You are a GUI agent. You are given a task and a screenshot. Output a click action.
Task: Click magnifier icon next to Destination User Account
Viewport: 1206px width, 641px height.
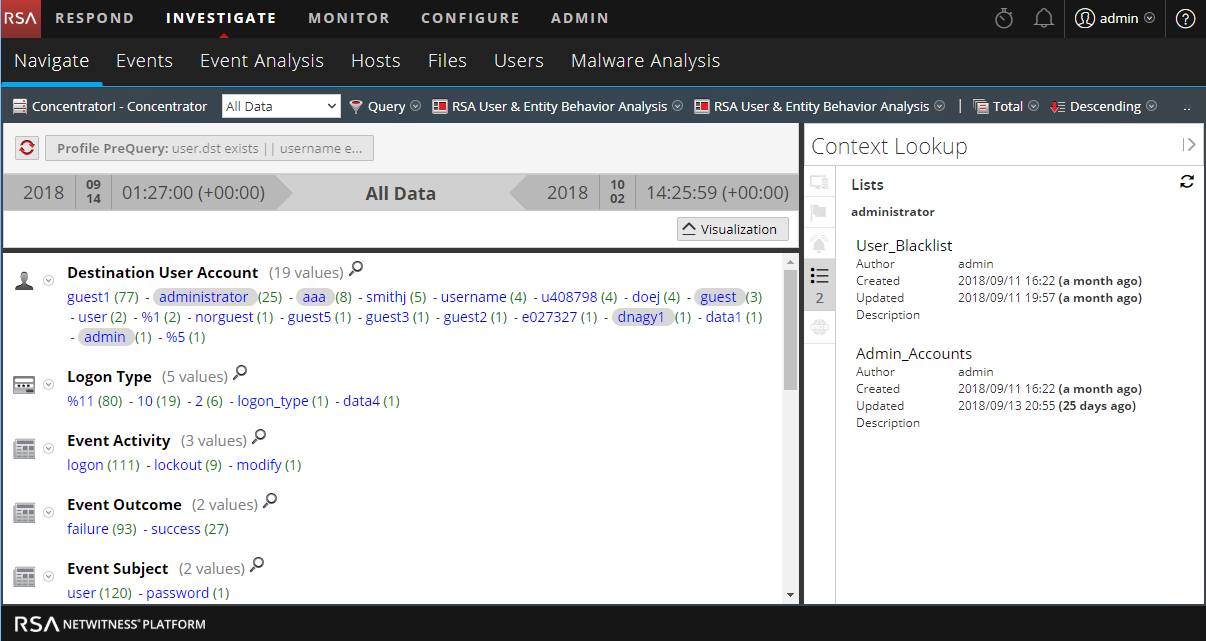(x=356, y=269)
